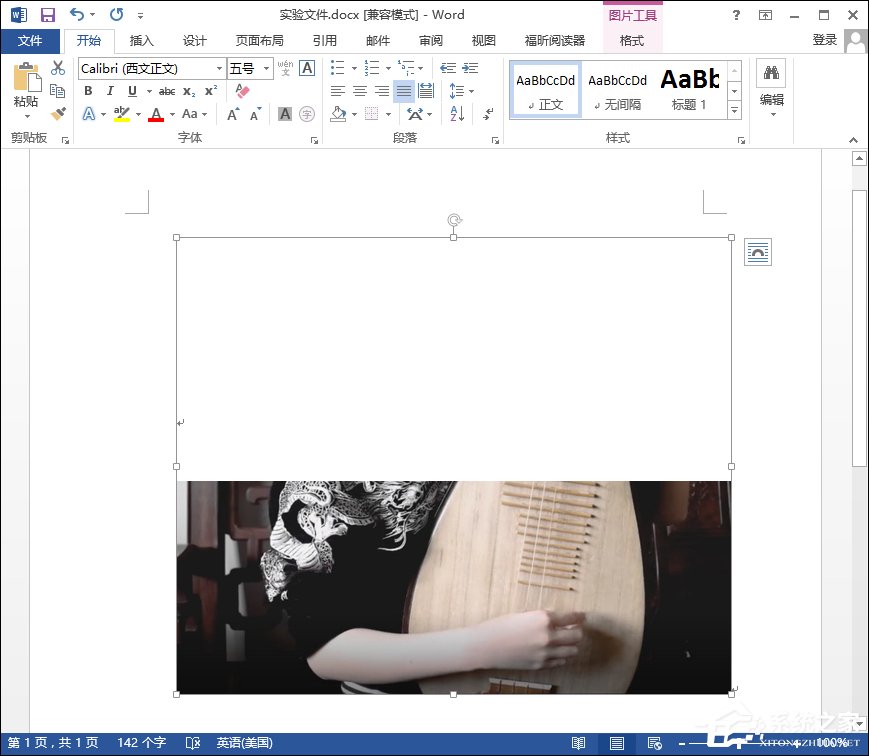Image resolution: width=869 pixels, height=756 pixels.
Task: Click the Clear Formatting eraser icon
Action: (x=241, y=91)
